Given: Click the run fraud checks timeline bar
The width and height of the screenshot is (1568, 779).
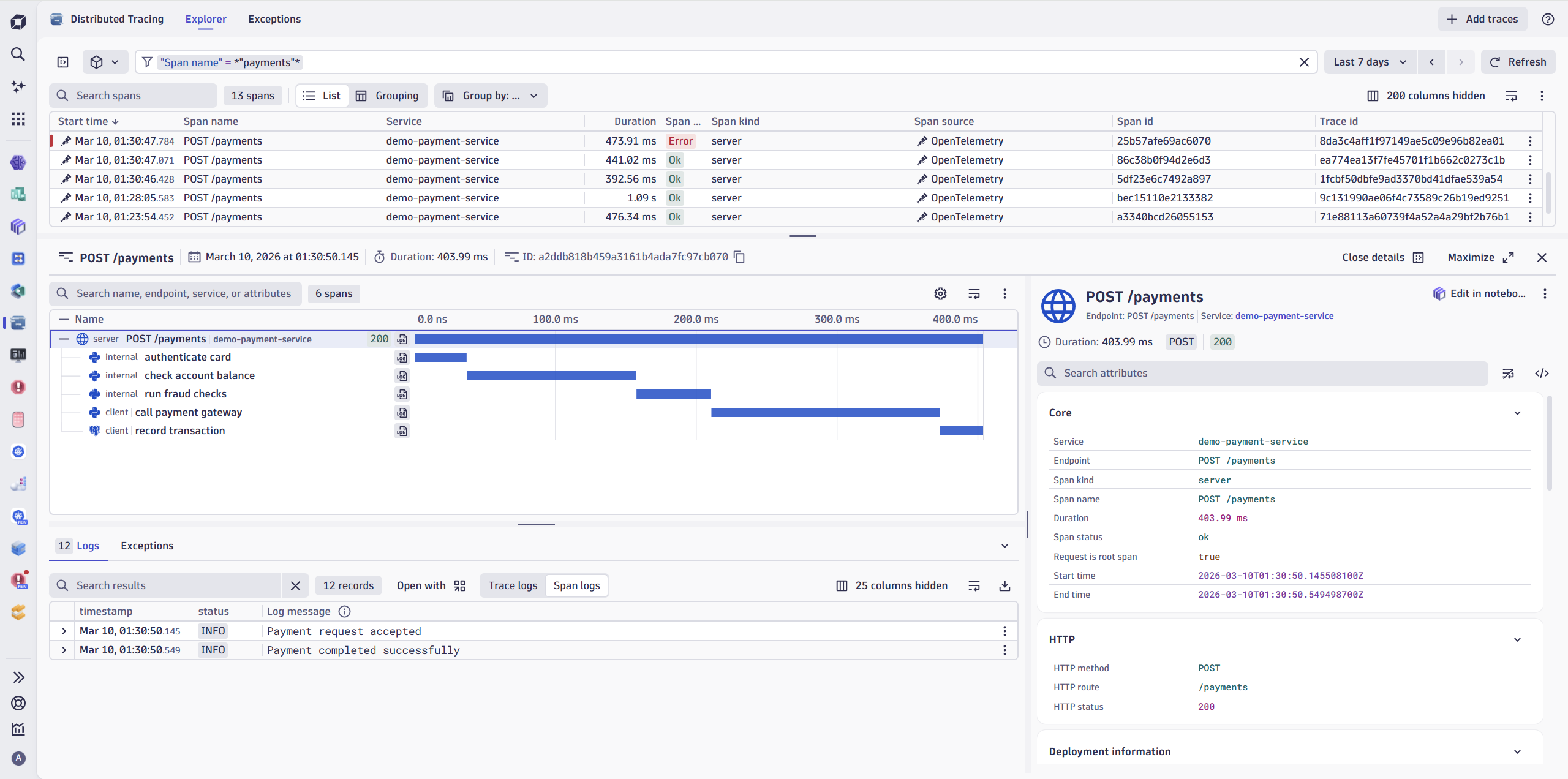Looking at the screenshot, I should 673,394.
